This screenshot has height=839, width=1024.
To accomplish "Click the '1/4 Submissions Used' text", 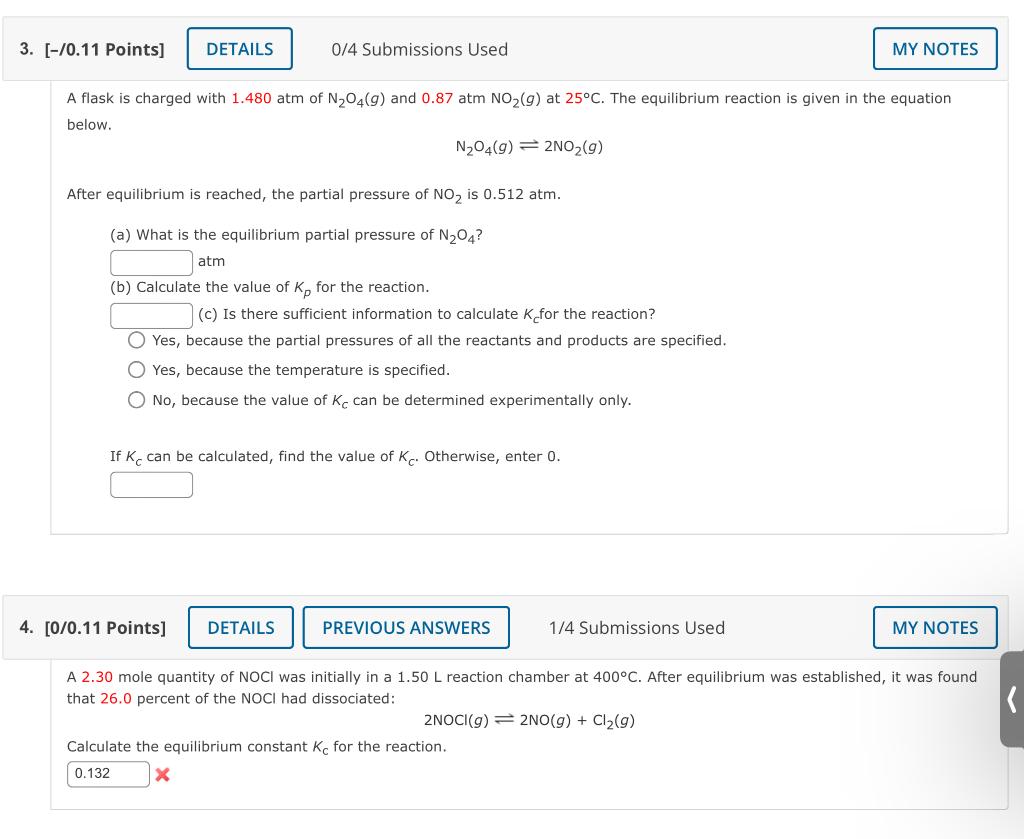I will (637, 628).
